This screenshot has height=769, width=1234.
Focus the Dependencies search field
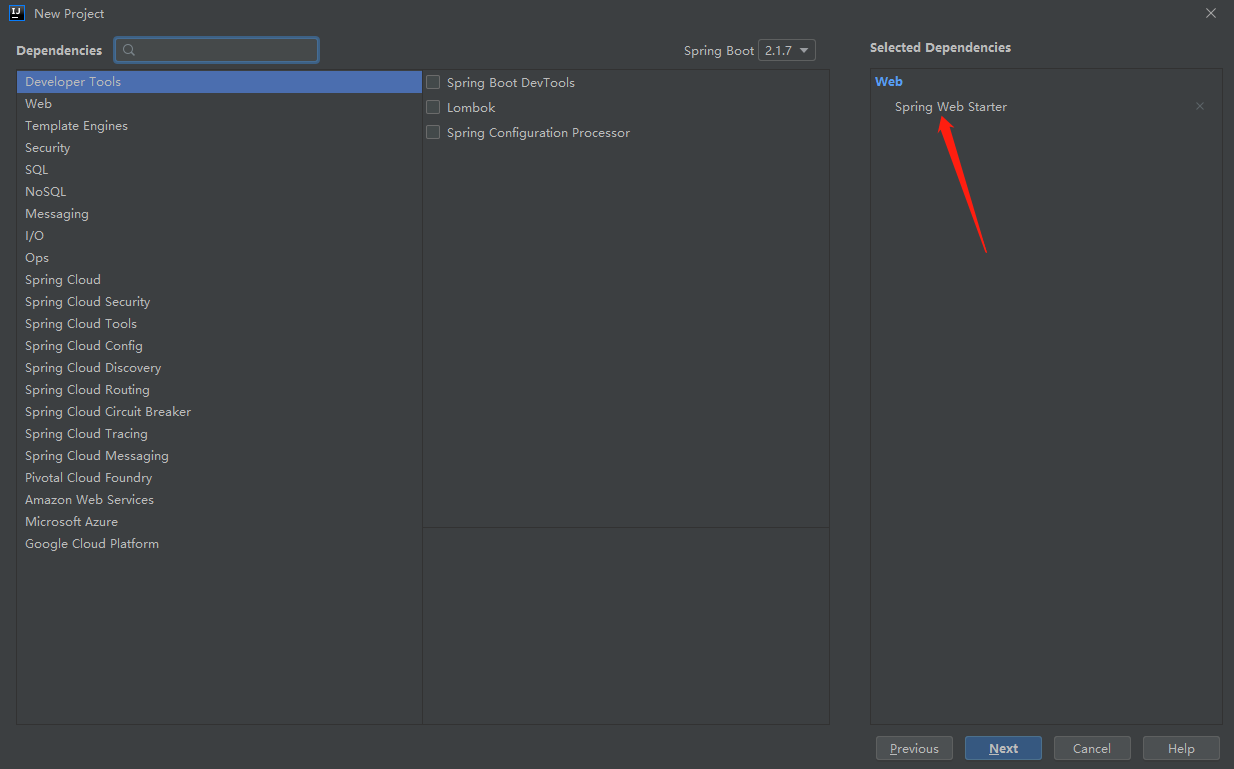pos(217,50)
